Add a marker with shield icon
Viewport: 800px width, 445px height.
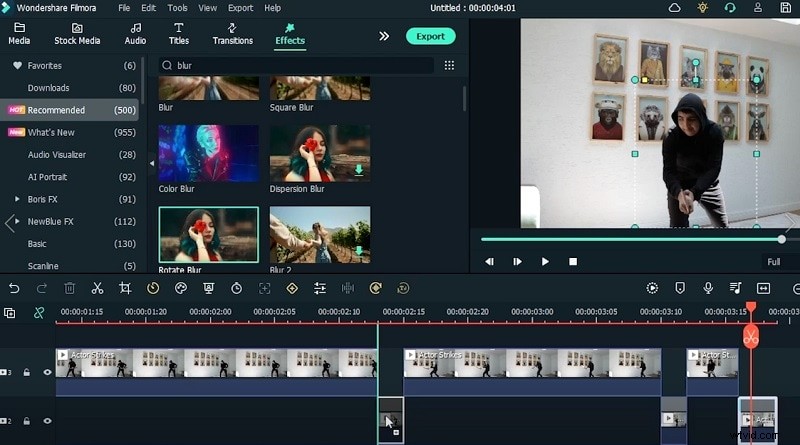coord(680,288)
